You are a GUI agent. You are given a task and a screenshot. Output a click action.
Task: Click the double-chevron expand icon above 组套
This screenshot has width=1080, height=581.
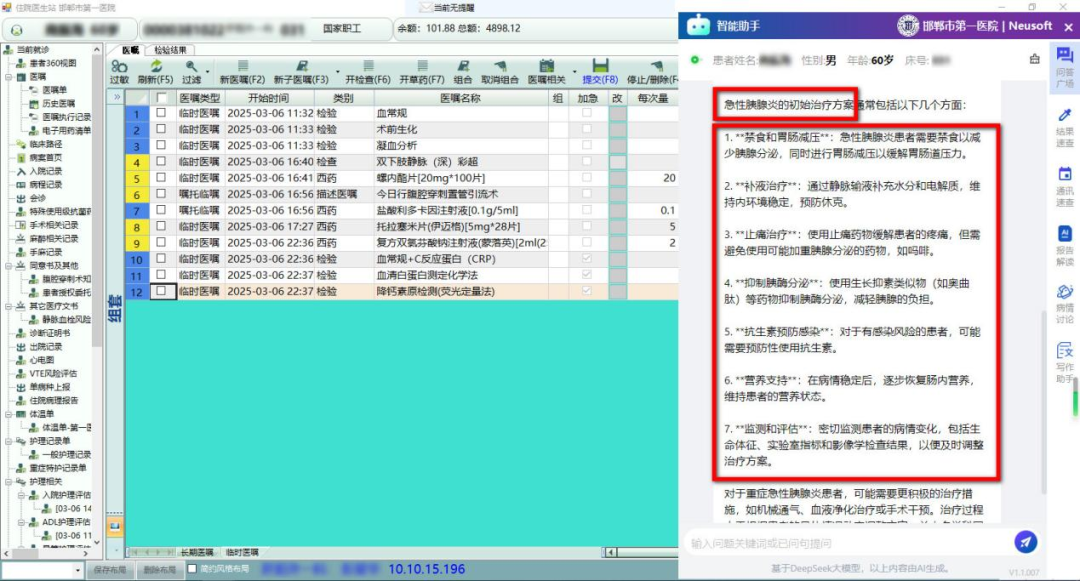117,97
